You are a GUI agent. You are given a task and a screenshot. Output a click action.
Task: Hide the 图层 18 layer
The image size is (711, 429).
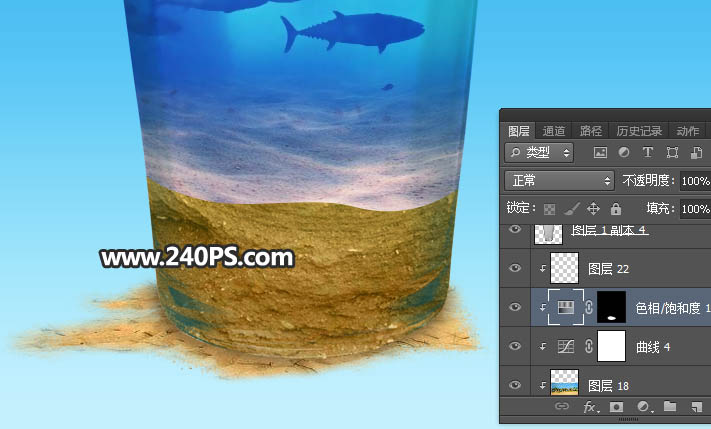coord(515,385)
